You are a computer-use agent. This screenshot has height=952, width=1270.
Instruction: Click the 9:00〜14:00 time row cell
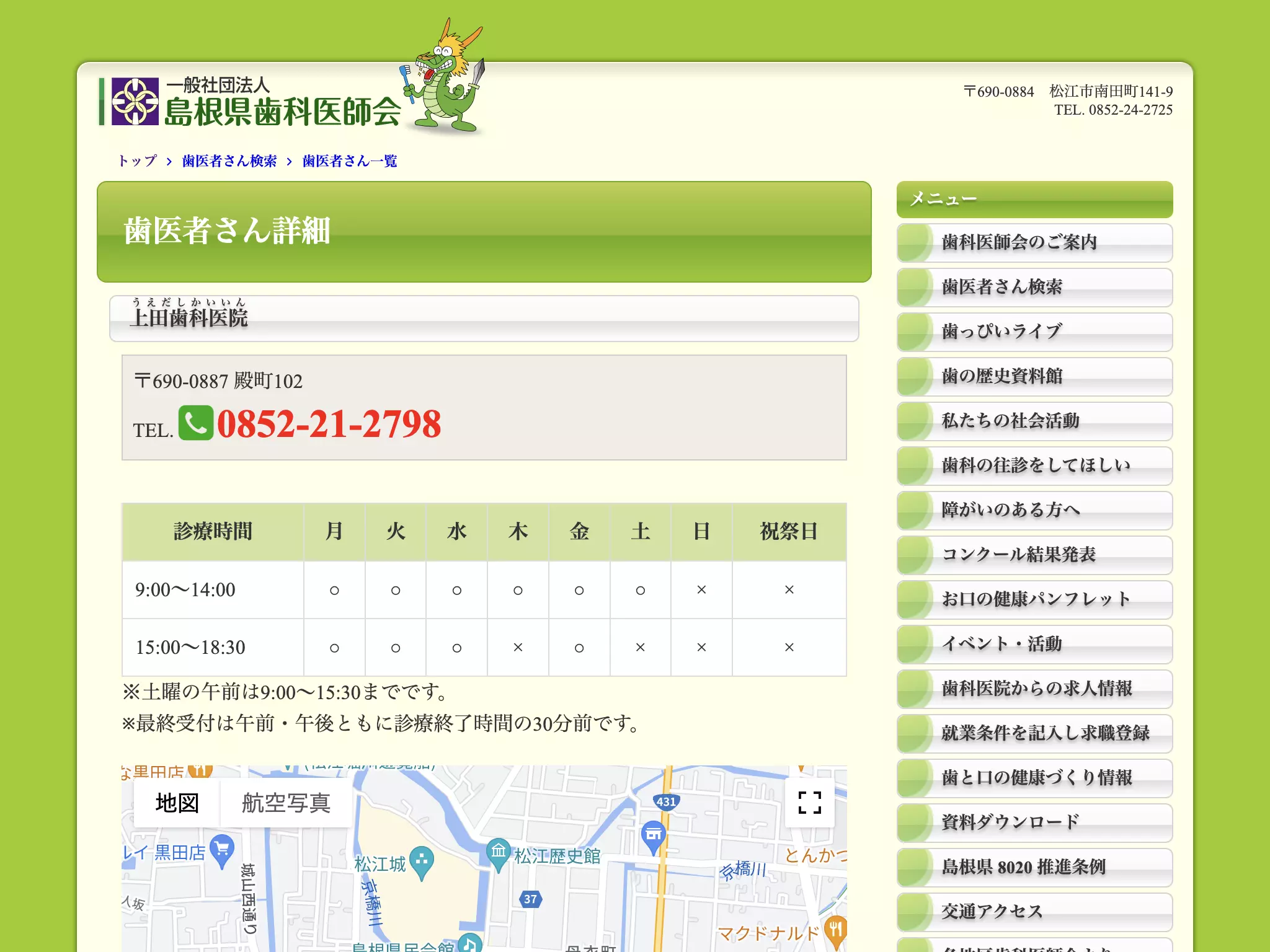click(x=213, y=589)
